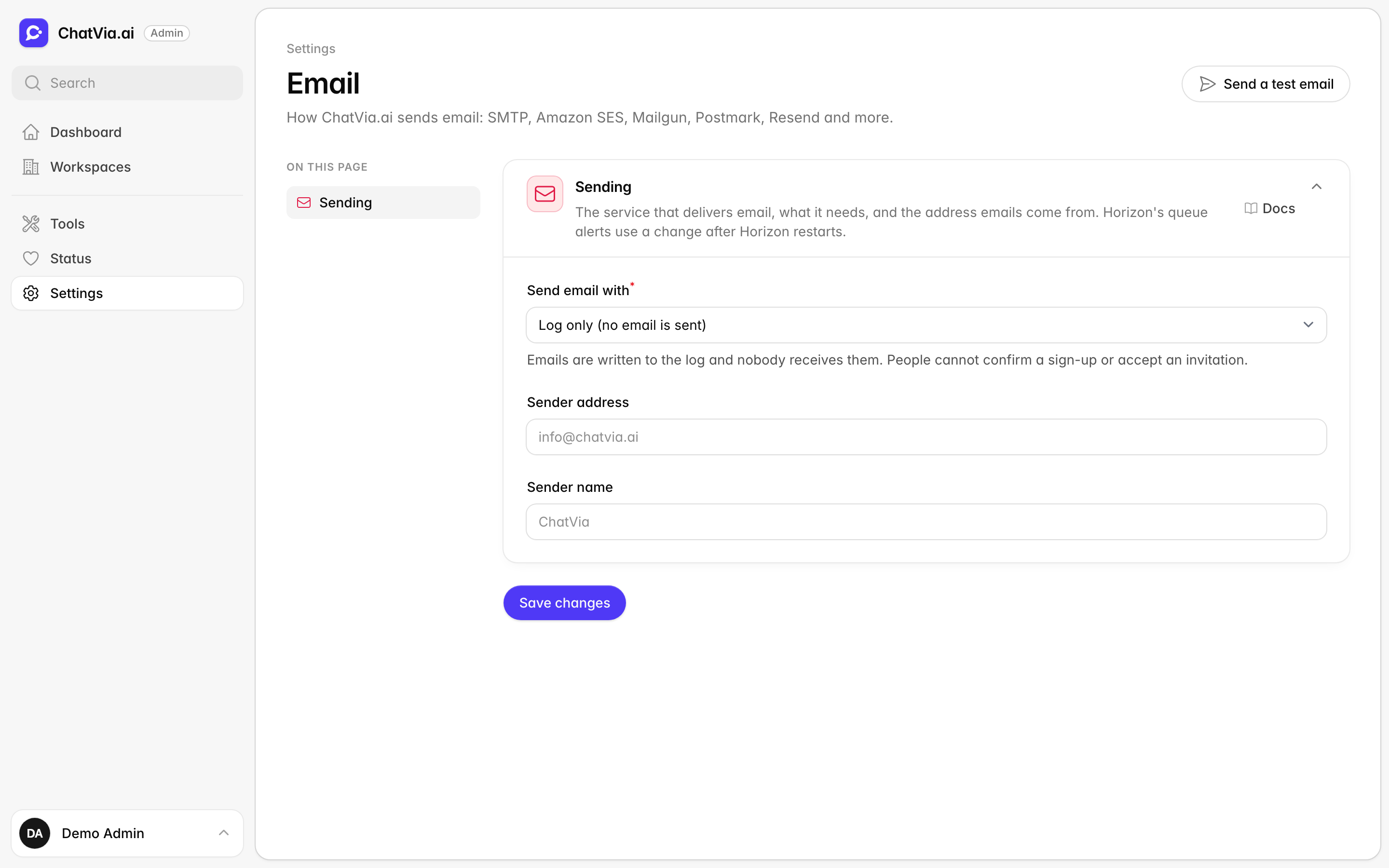The image size is (1389, 868).
Task: Open Dashboard in the sidebar
Action: pyautogui.click(x=127, y=132)
